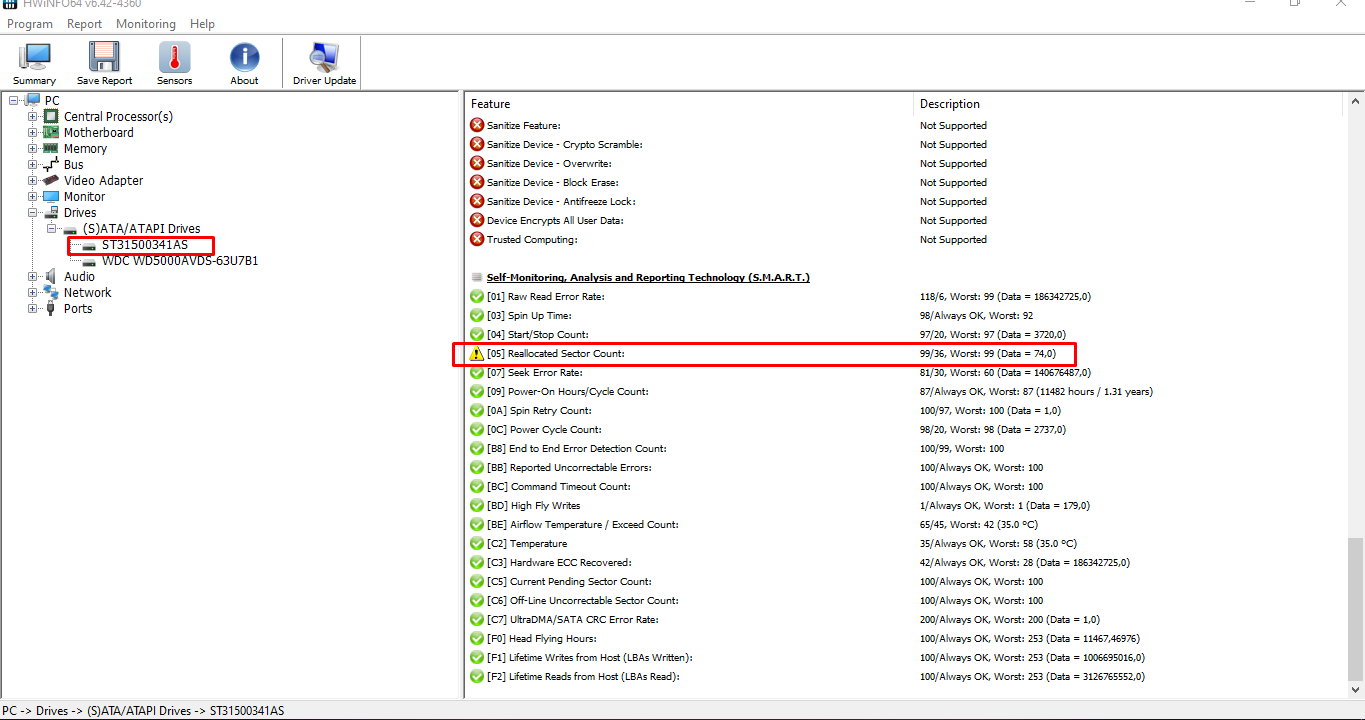1365x720 pixels.
Task: Select Central Processor(s) in the tree
Action: (118, 116)
